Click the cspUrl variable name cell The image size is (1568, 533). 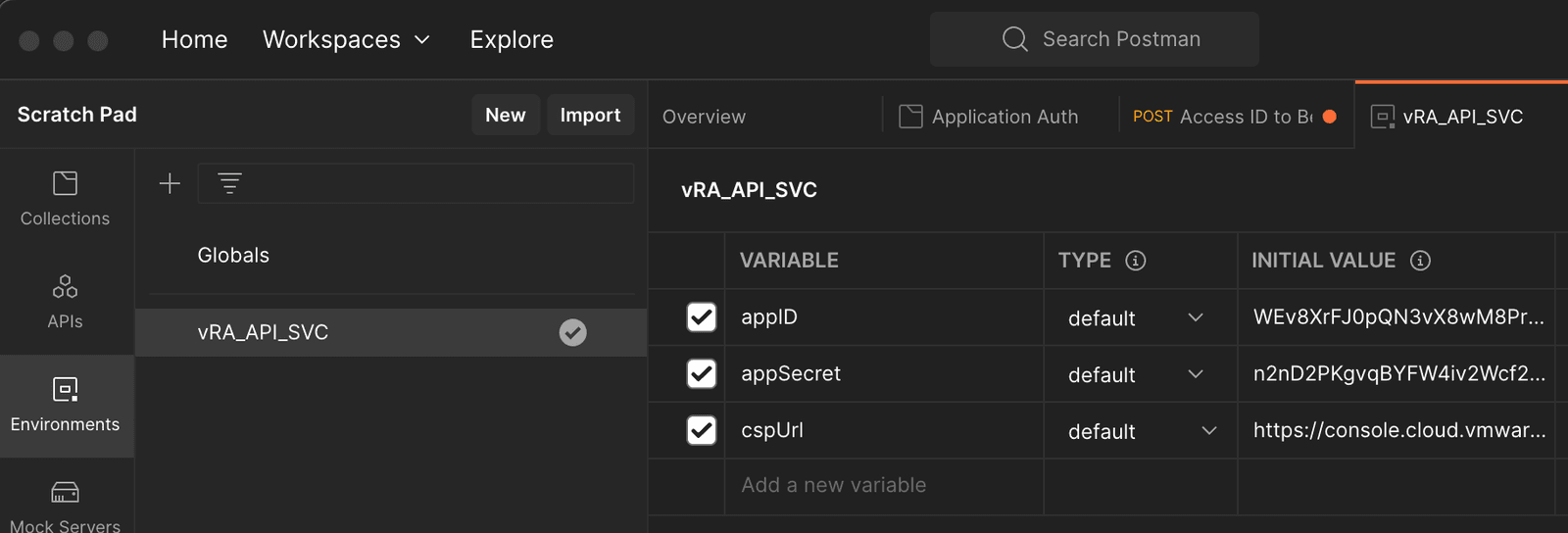[x=884, y=430]
